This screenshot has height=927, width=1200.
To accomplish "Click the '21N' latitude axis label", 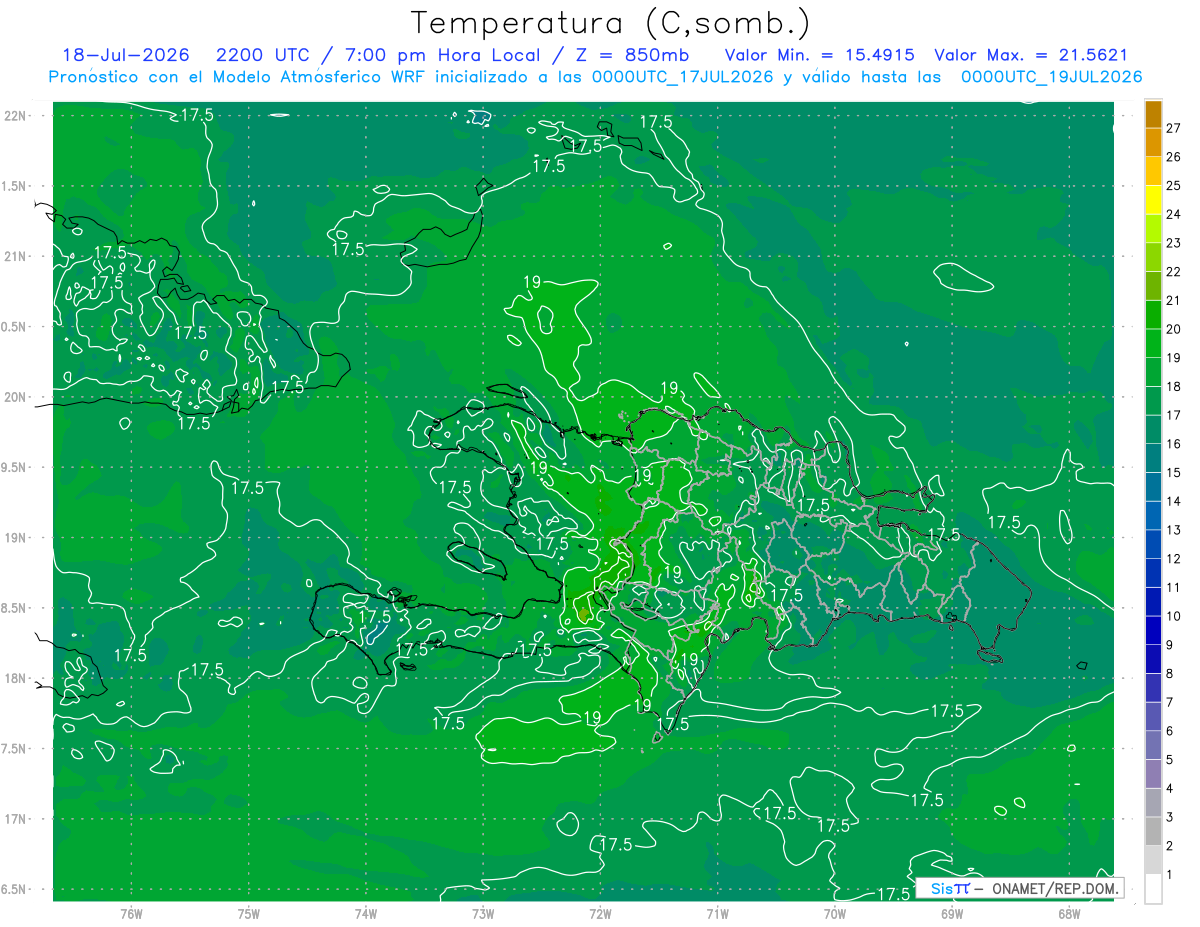I will 14,256.
